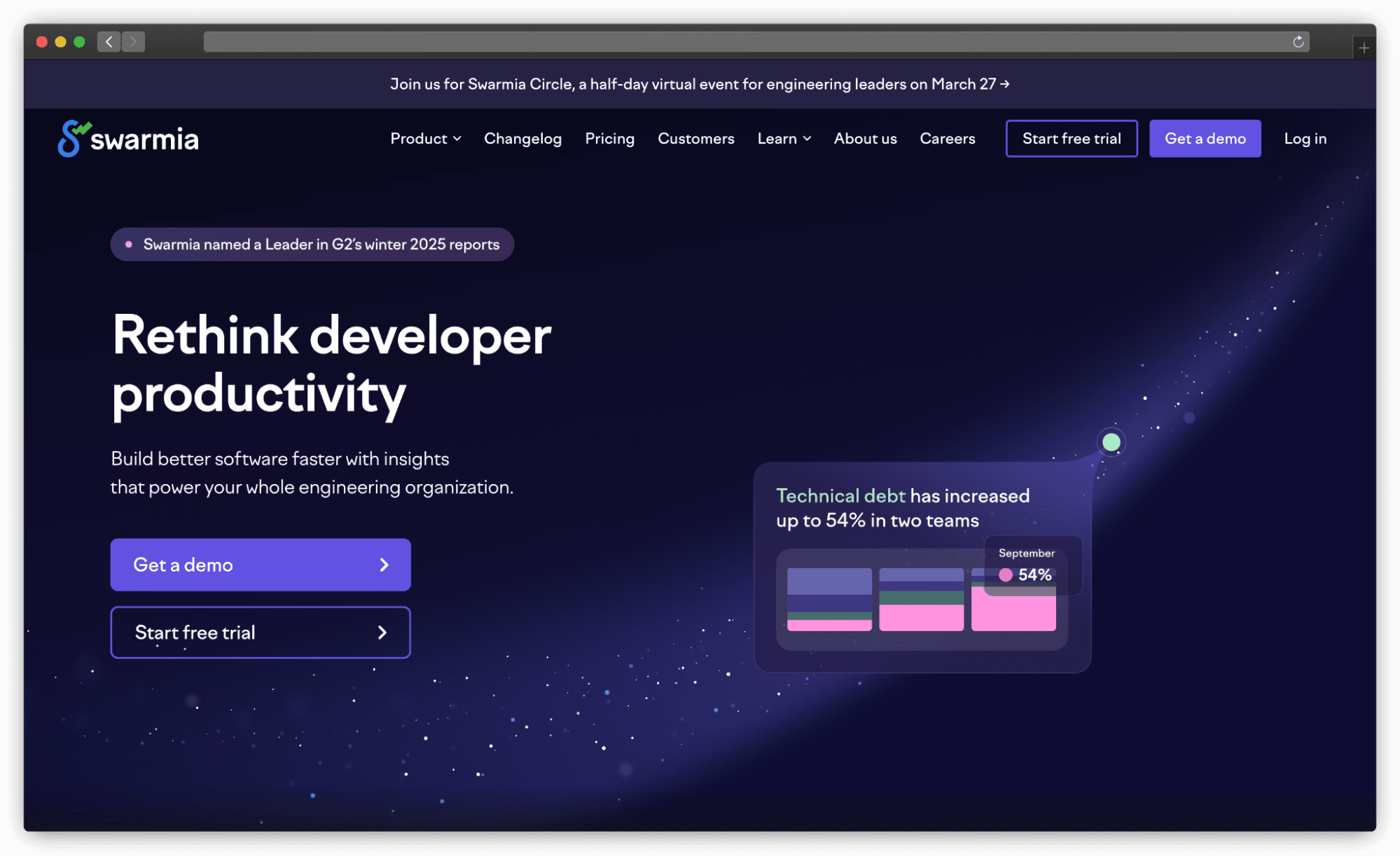Click the browser address bar
1400x856 pixels.
(x=756, y=42)
